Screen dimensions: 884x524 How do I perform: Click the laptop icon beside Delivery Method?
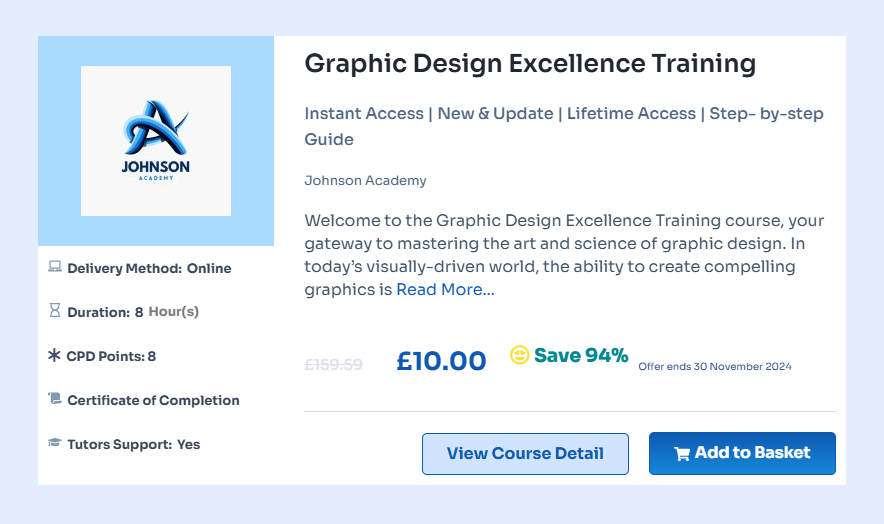[x=54, y=268]
